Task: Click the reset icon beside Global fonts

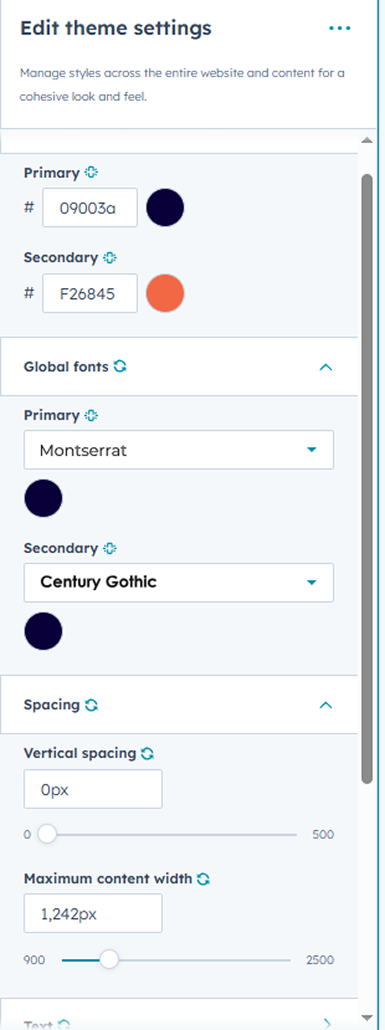Action: click(x=120, y=367)
